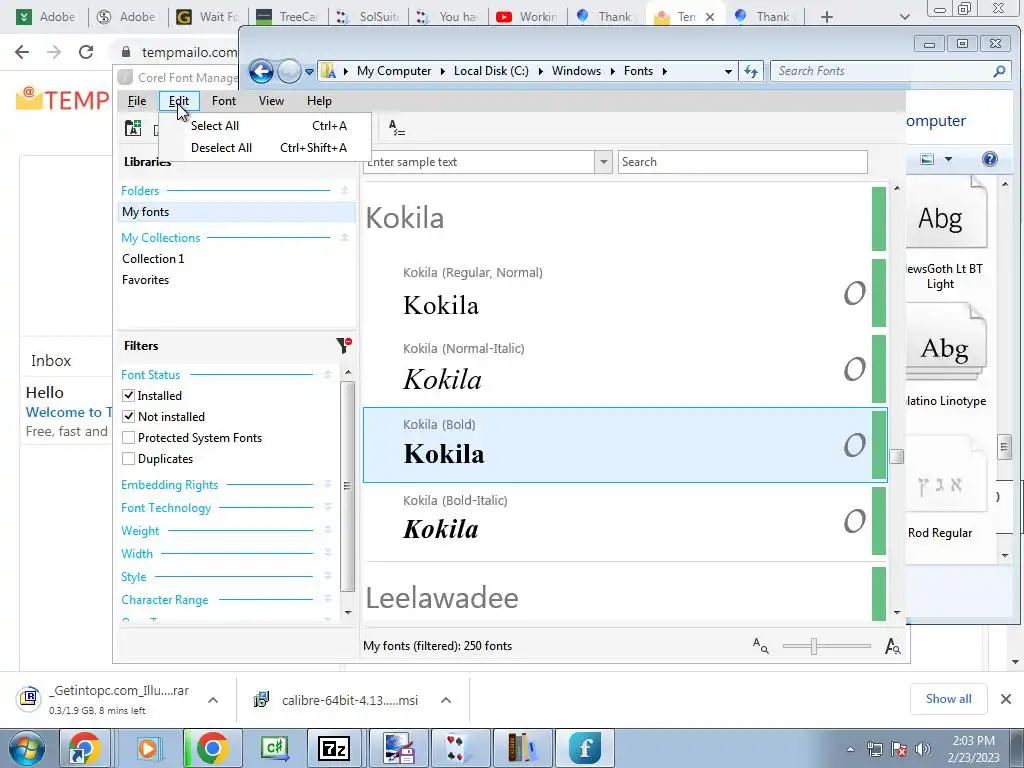Click the filters panel vertical scrollbar thumb
This screenshot has width=1024, height=768.
(347, 486)
